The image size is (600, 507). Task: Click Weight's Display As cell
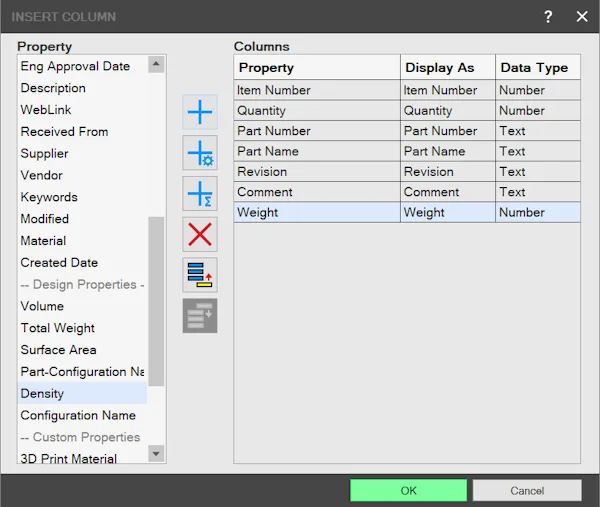(x=448, y=212)
